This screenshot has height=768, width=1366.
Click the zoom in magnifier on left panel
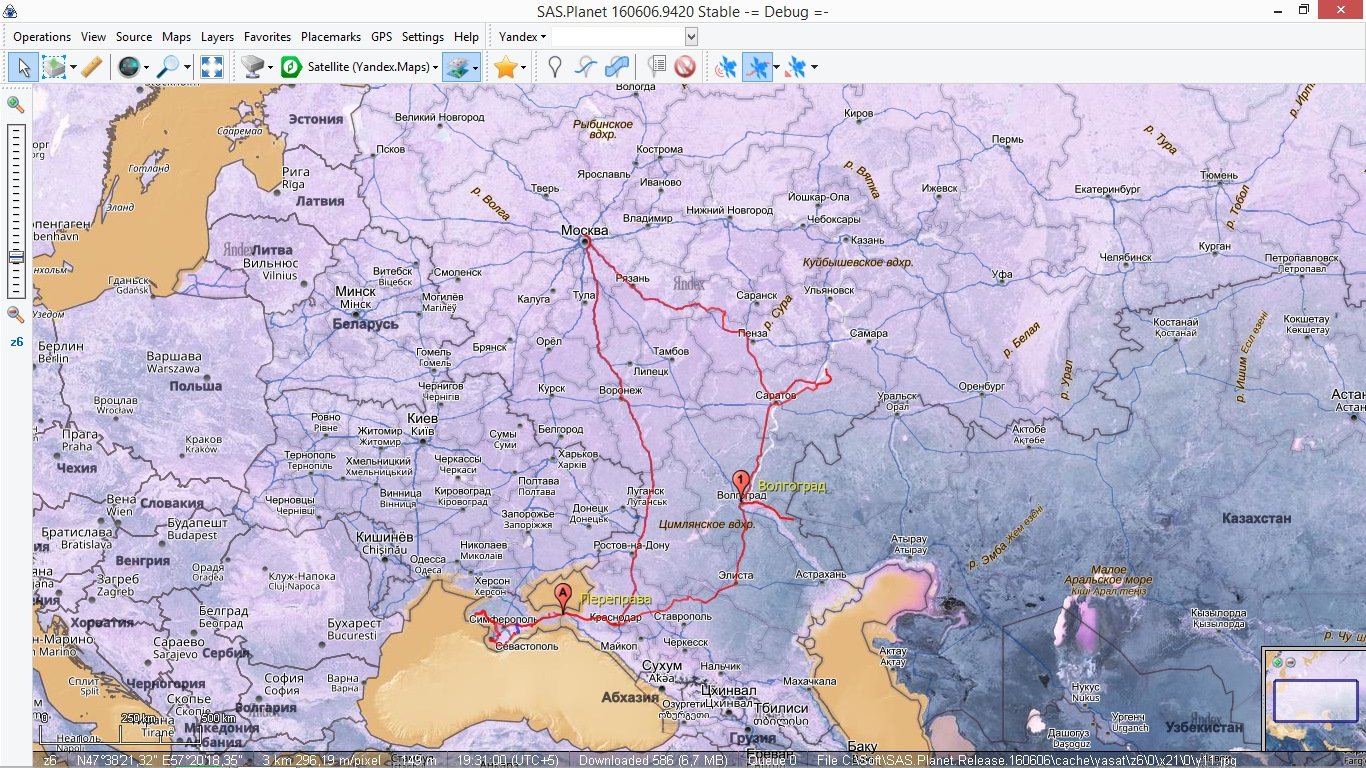coord(15,104)
